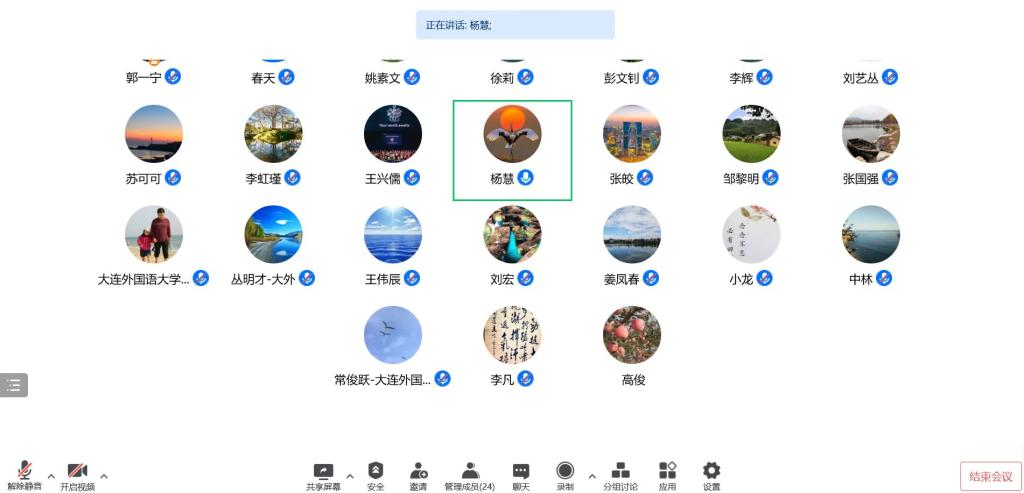Expand arrow next to video button
1024x493 pixels.
[103, 476]
